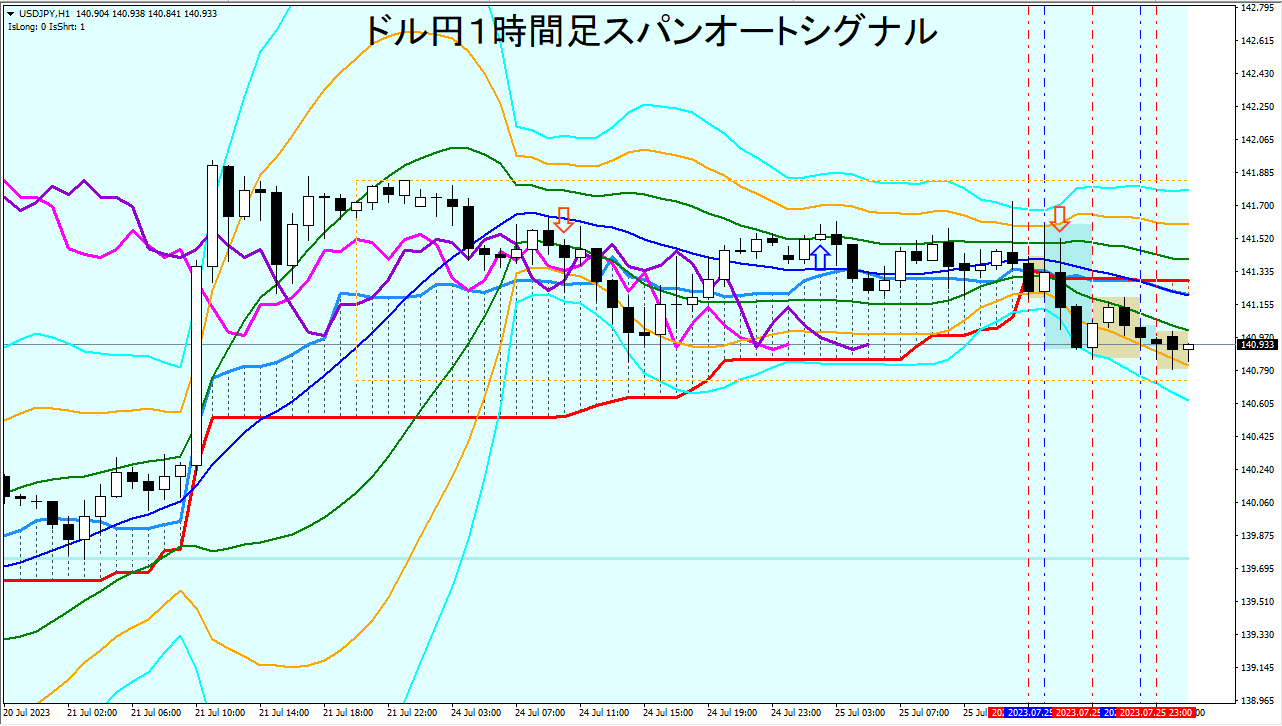The width and height of the screenshot is (1282, 726).
Task: Click price scale value 142.065
Action: 1257,140
